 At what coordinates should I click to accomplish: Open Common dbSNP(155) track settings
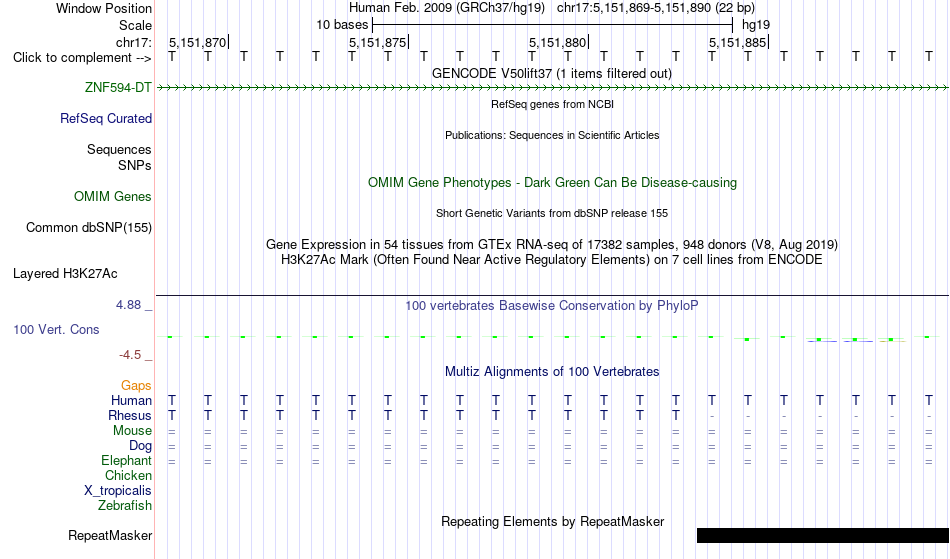89,228
